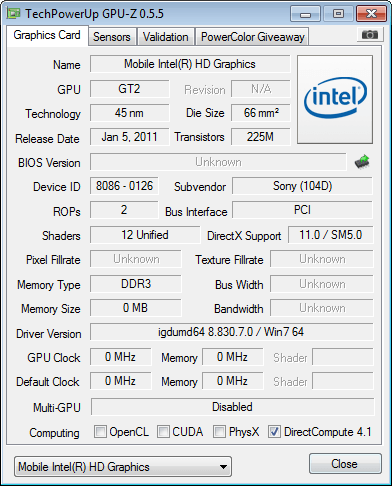Click the GPU Clock row Memory 0 MHz field
392x486 pixels.
233,357
